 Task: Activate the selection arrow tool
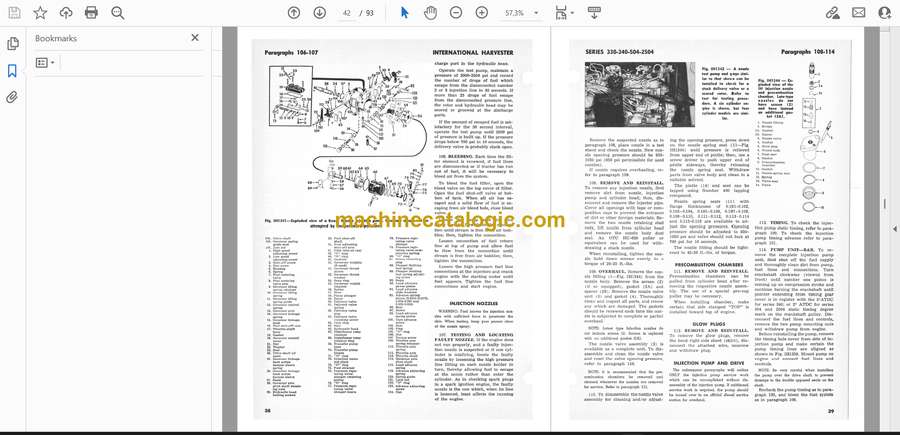click(x=405, y=13)
